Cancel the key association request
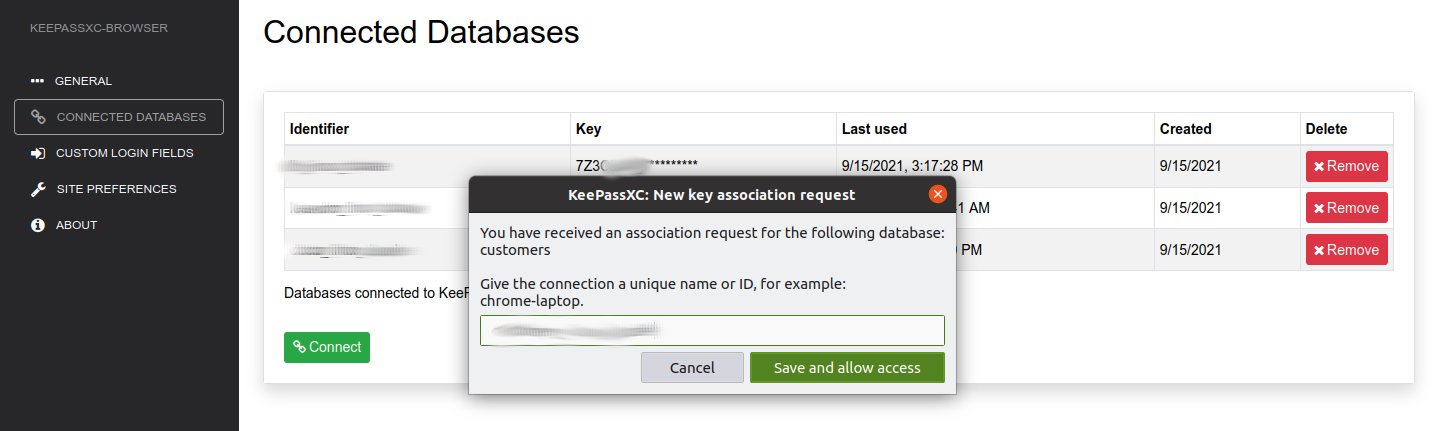 click(692, 367)
